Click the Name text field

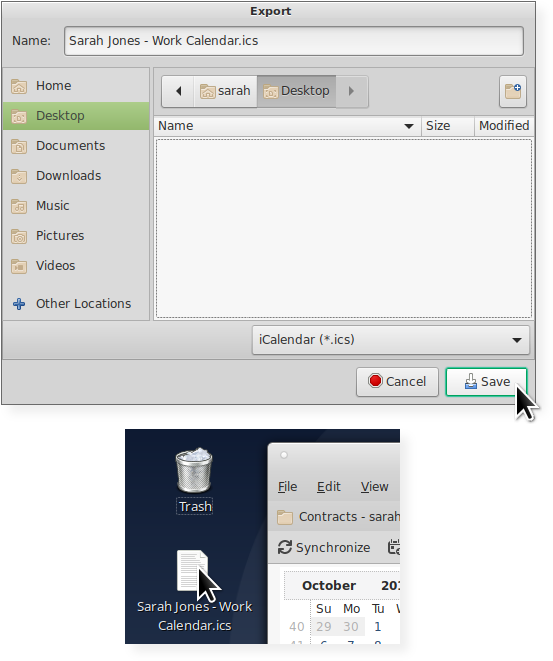pyautogui.click(x=294, y=41)
